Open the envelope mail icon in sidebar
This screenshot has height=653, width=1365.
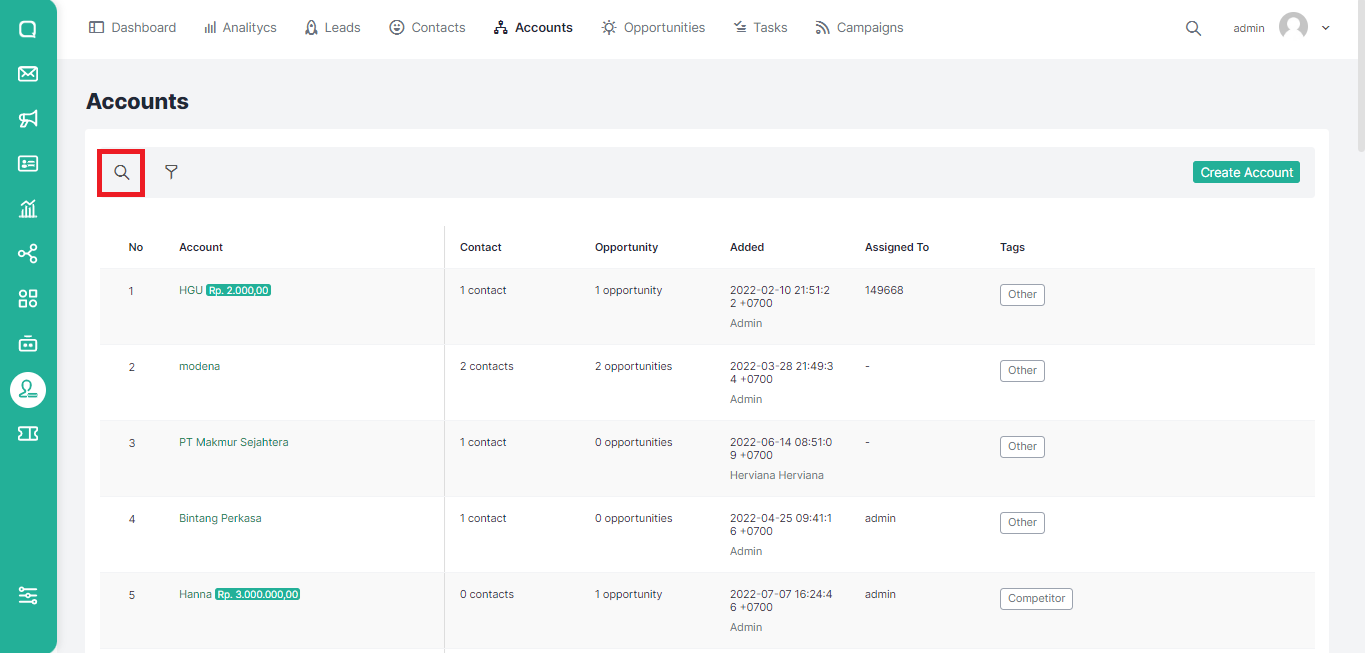28,74
